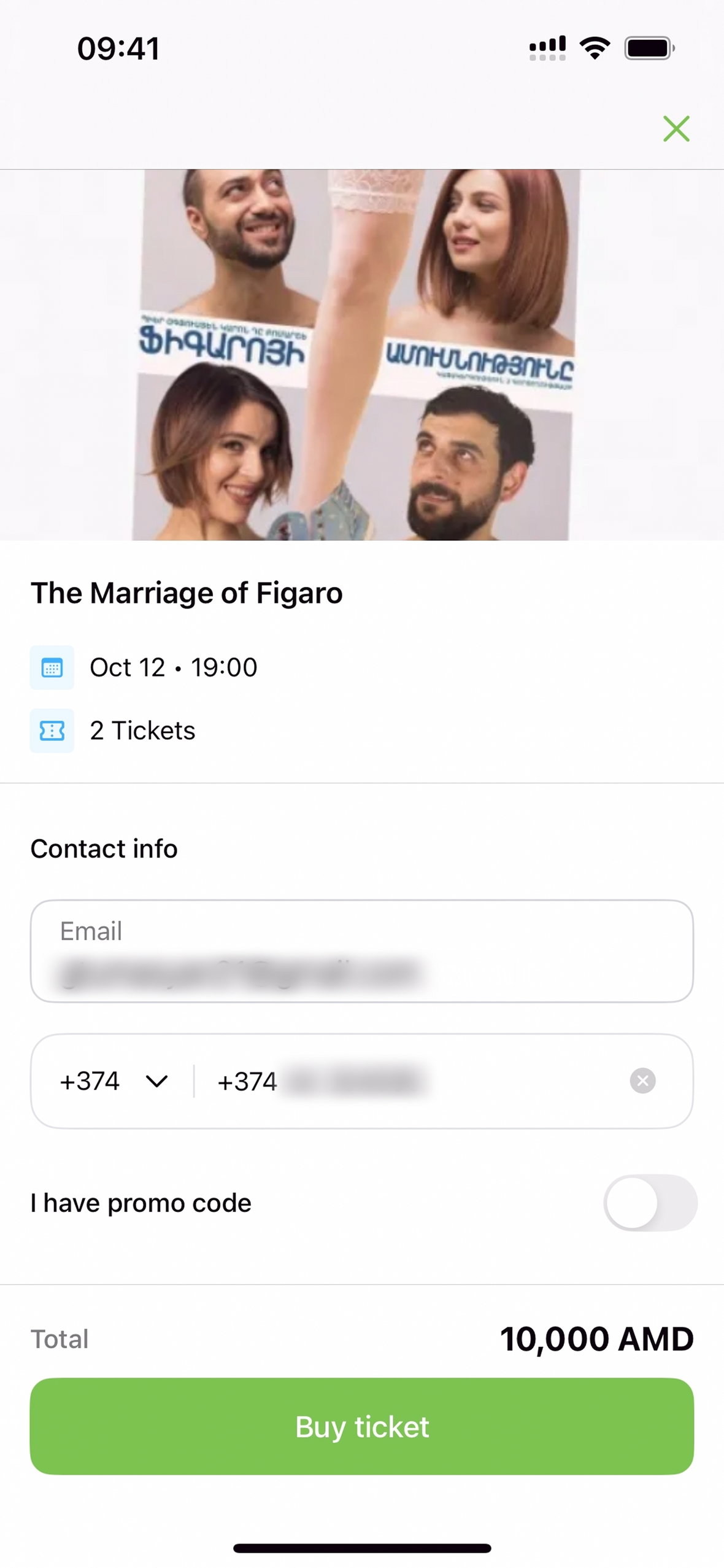Clear the phone number field
Screen dimensions: 724x1568
[x=642, y=1081]
